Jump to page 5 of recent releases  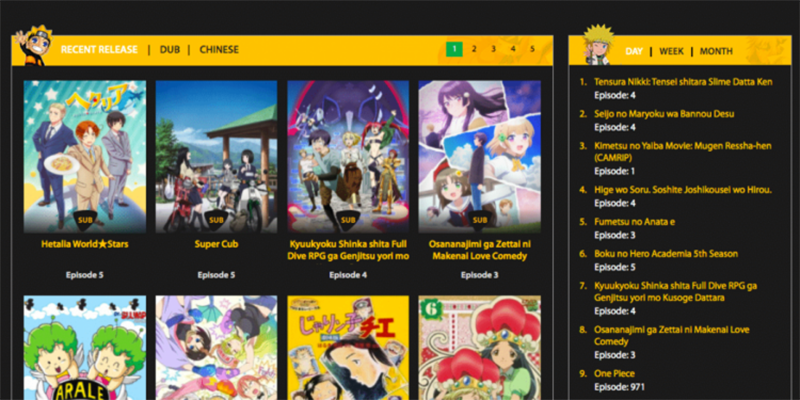pos(532,48)
